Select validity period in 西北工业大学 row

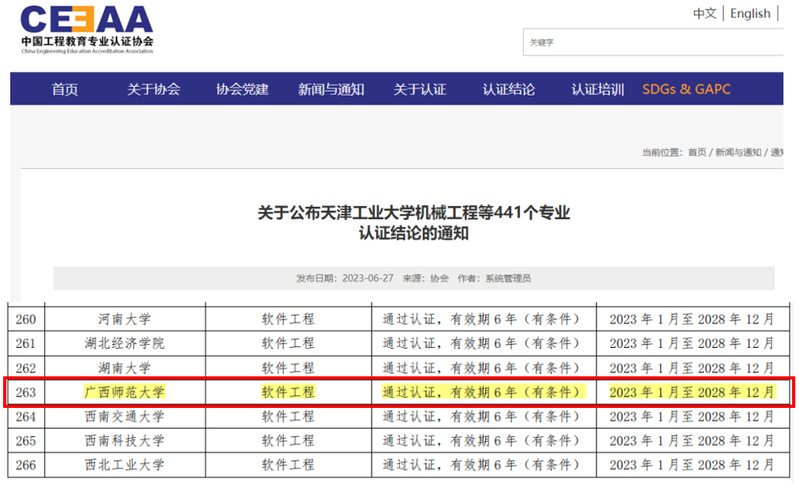click(x=692, y=465)
